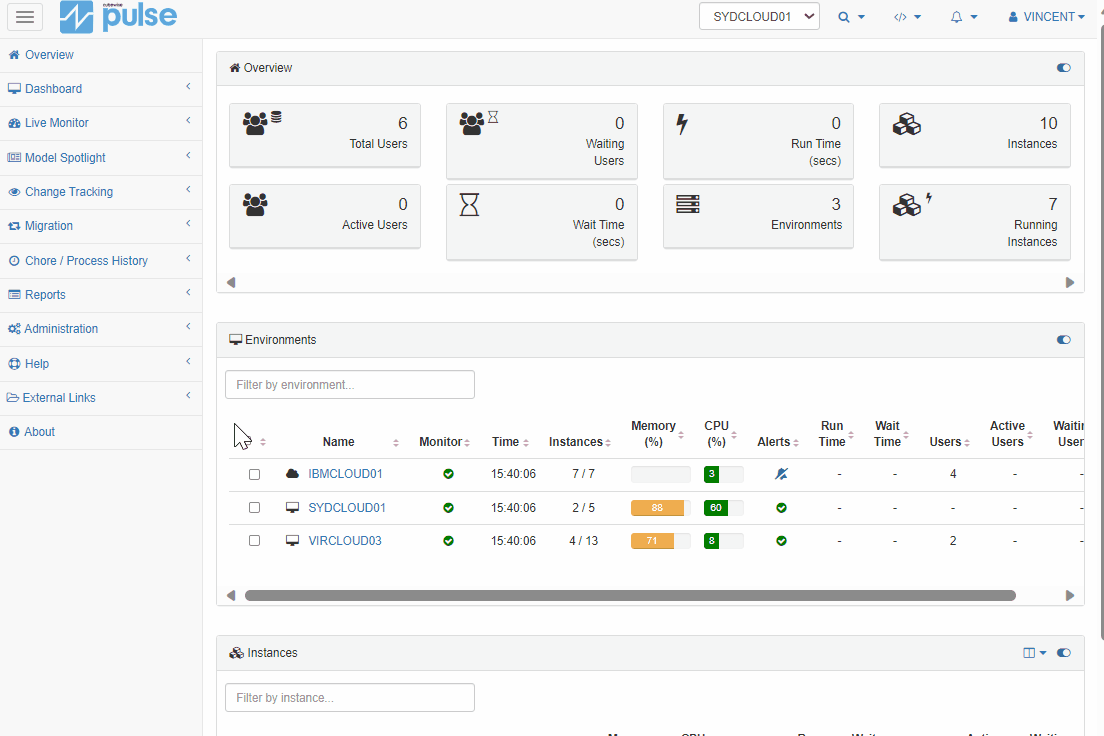1104x736 pixels.
Task: Check the SYDCLOUD01 row checkbox
Action: click(x=254, y=508)
